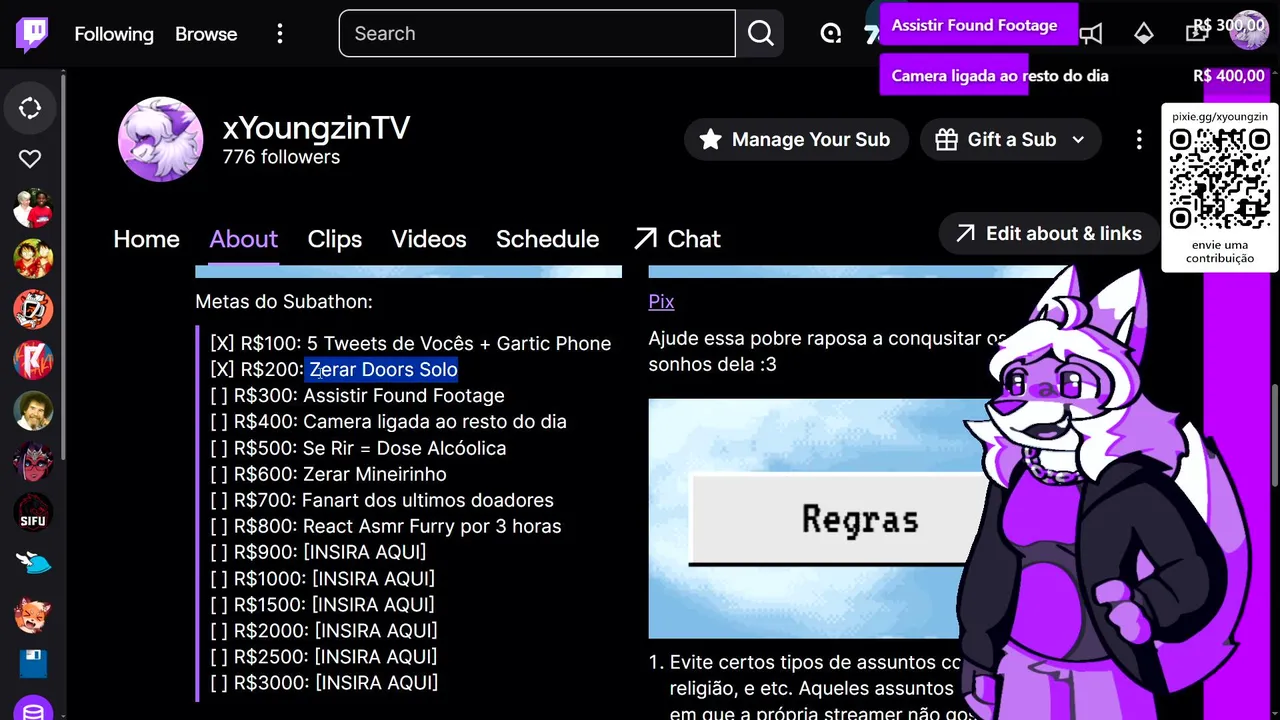Pop out the Chat link
Screen dimensions: 1280x720
point(677,239)
